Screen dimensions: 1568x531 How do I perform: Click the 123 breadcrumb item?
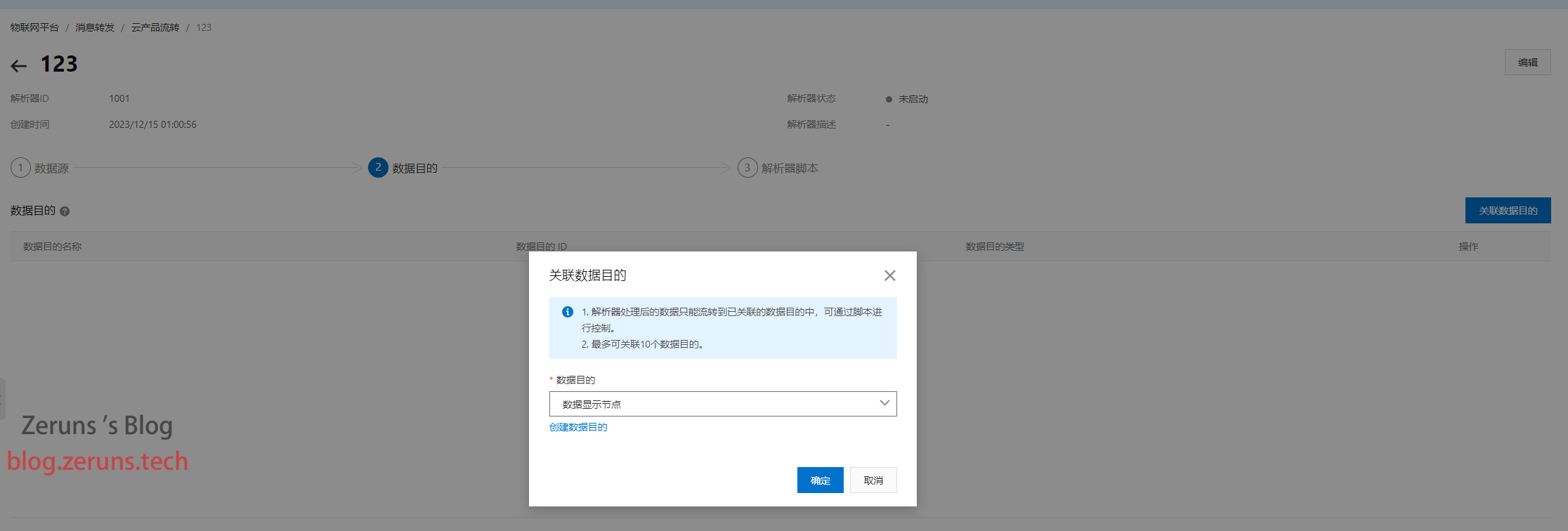point(204,27)
